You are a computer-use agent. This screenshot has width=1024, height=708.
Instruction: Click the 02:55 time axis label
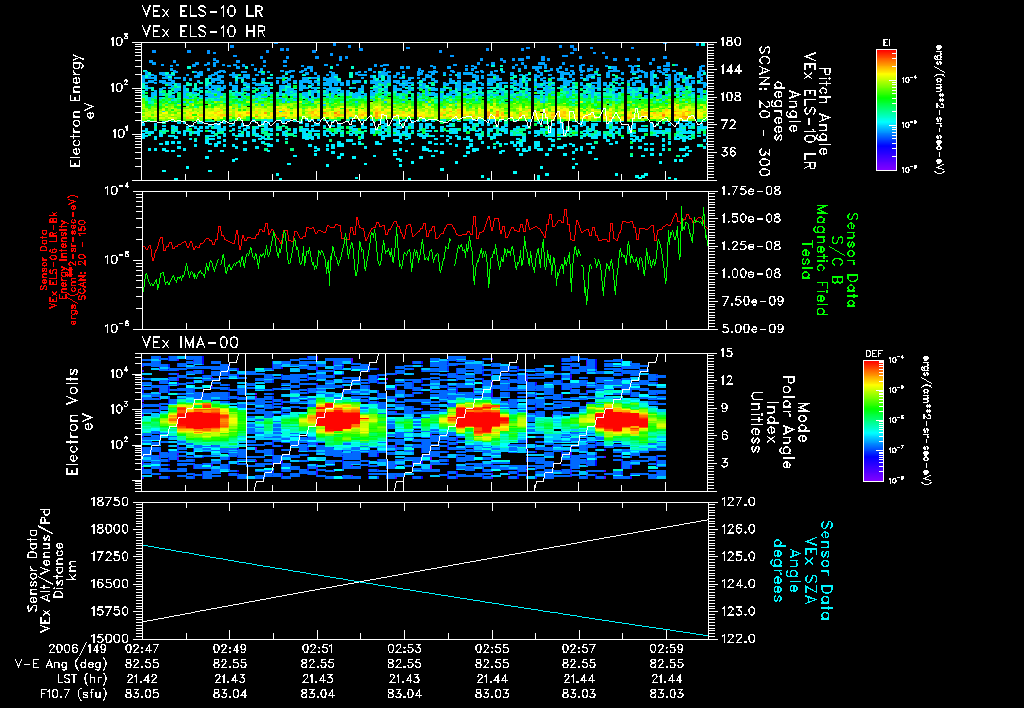click(x=492, y=650)
